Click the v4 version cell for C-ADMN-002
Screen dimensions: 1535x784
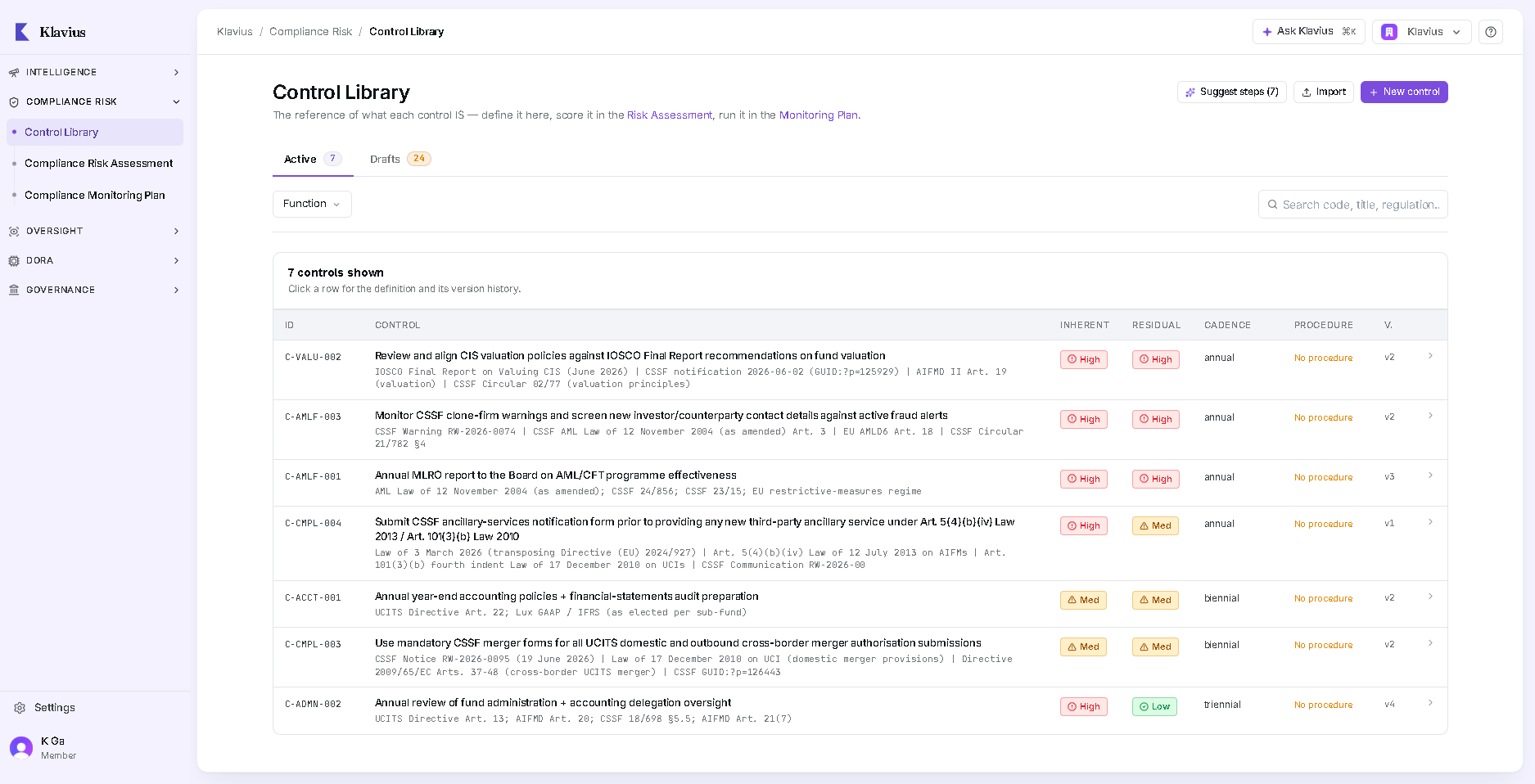(x=1389, y=705)
